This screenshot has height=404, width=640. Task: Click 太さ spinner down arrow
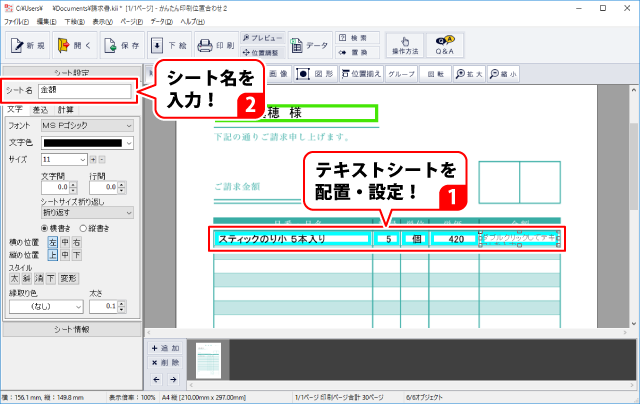[122, 310]
